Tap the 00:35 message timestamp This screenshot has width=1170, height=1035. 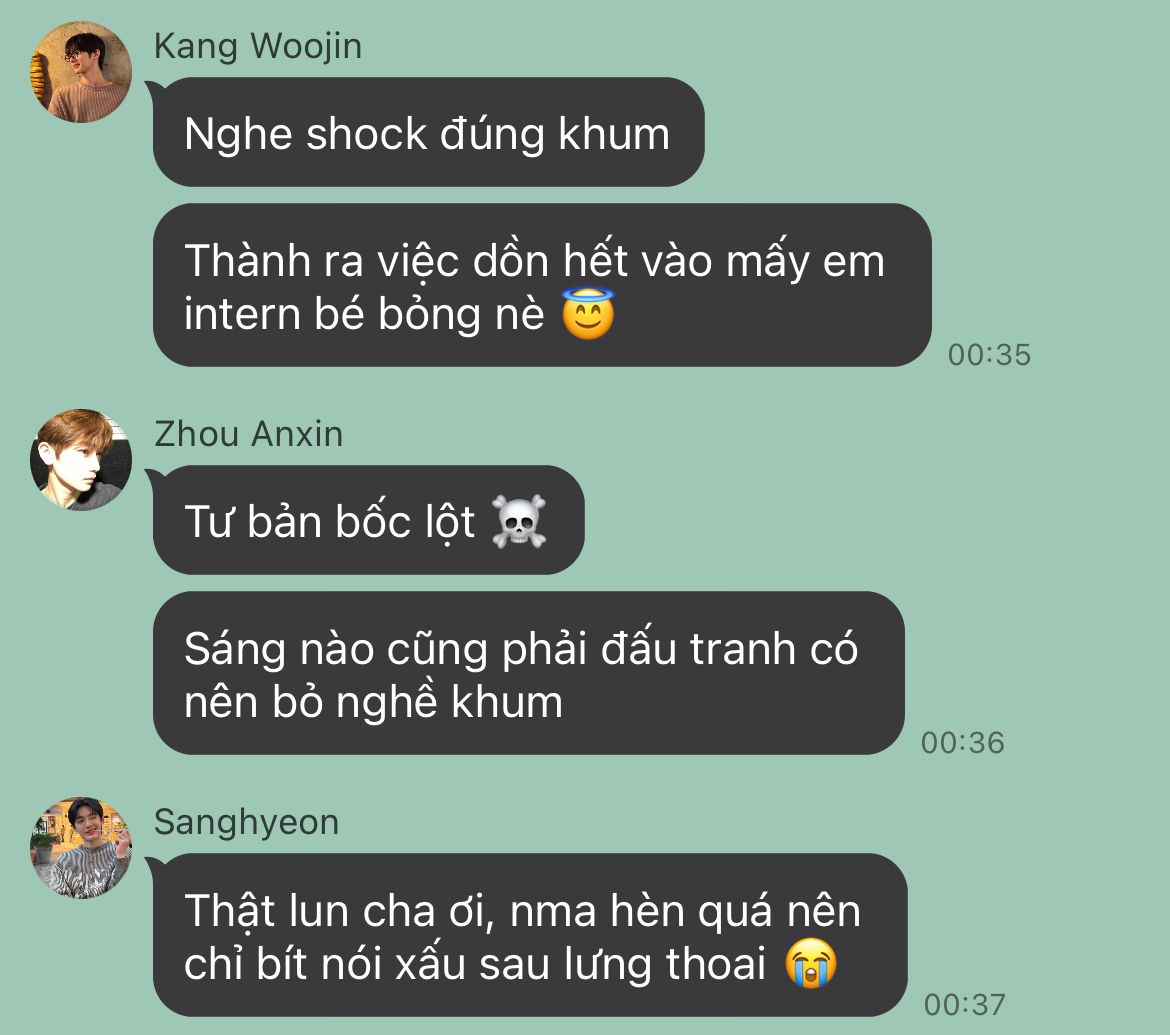(989, 354)
